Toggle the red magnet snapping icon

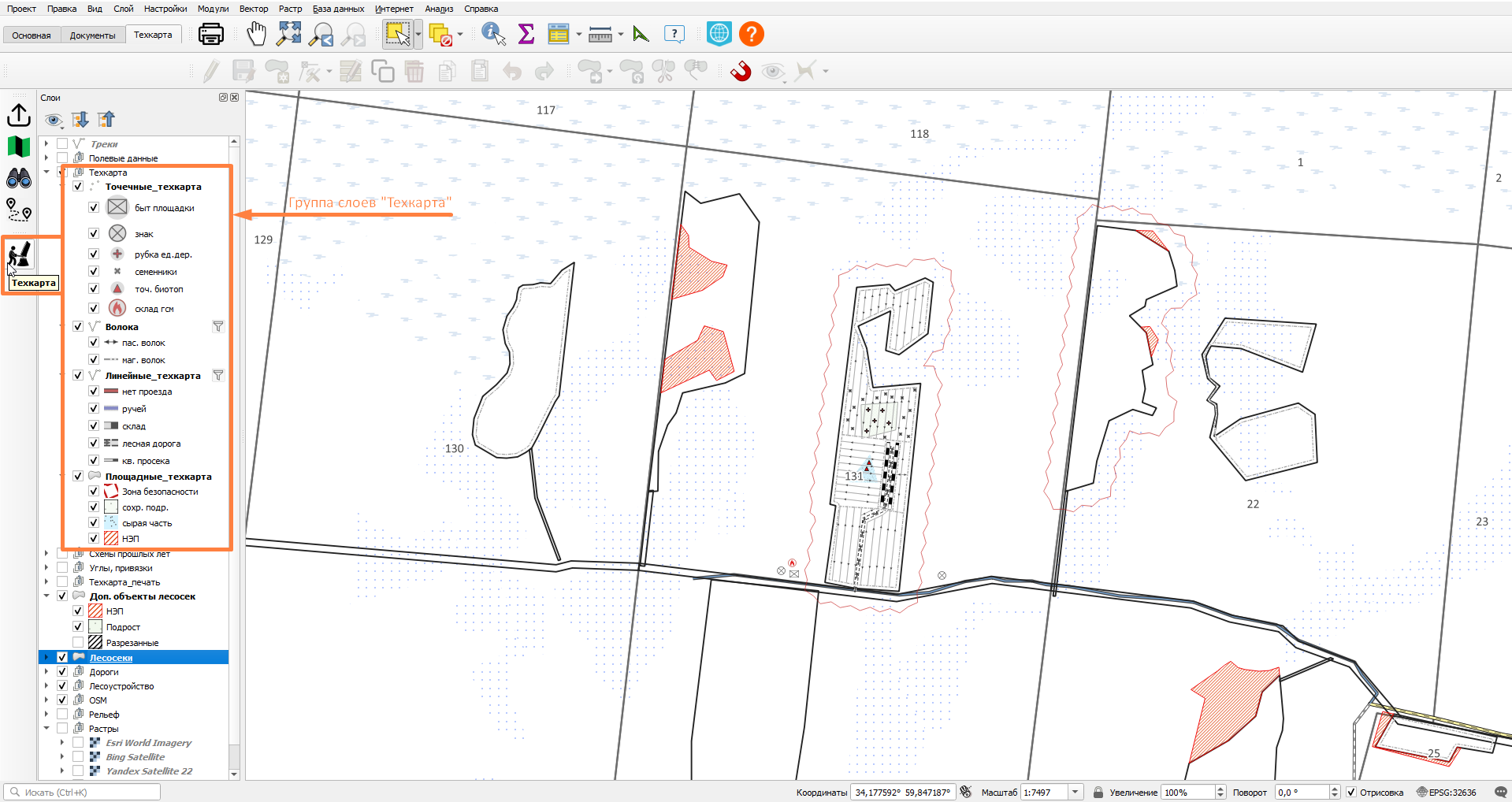point(741,72)
